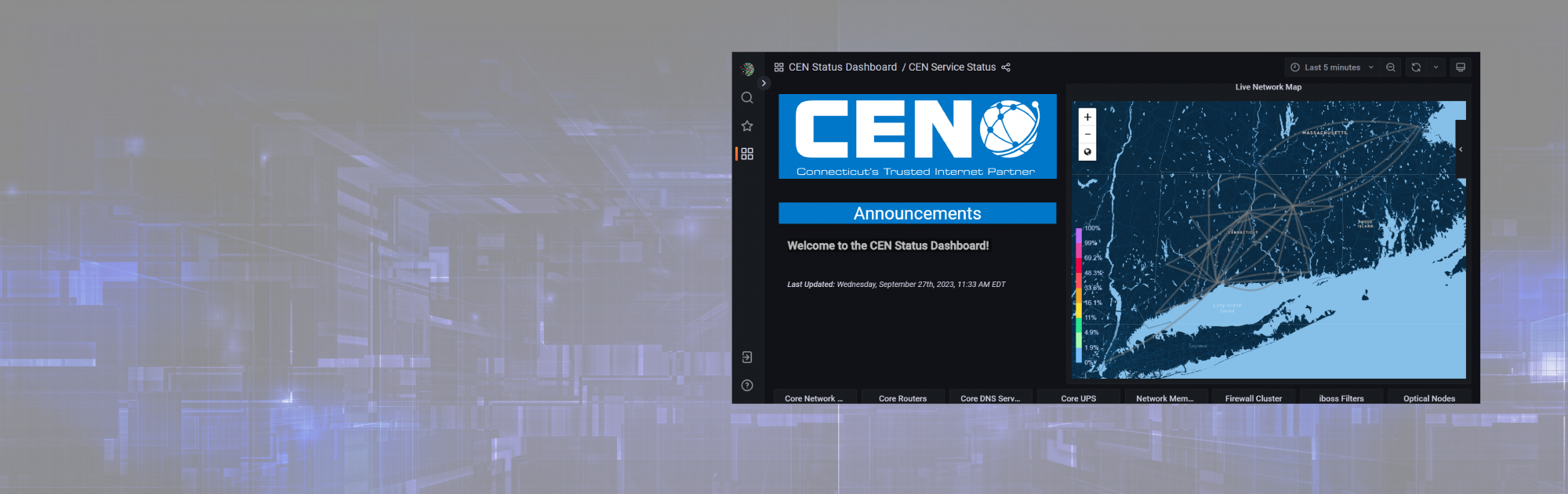
Task: Open the Dashboards grid icon in sidebar
Action: tap(747, 154)
